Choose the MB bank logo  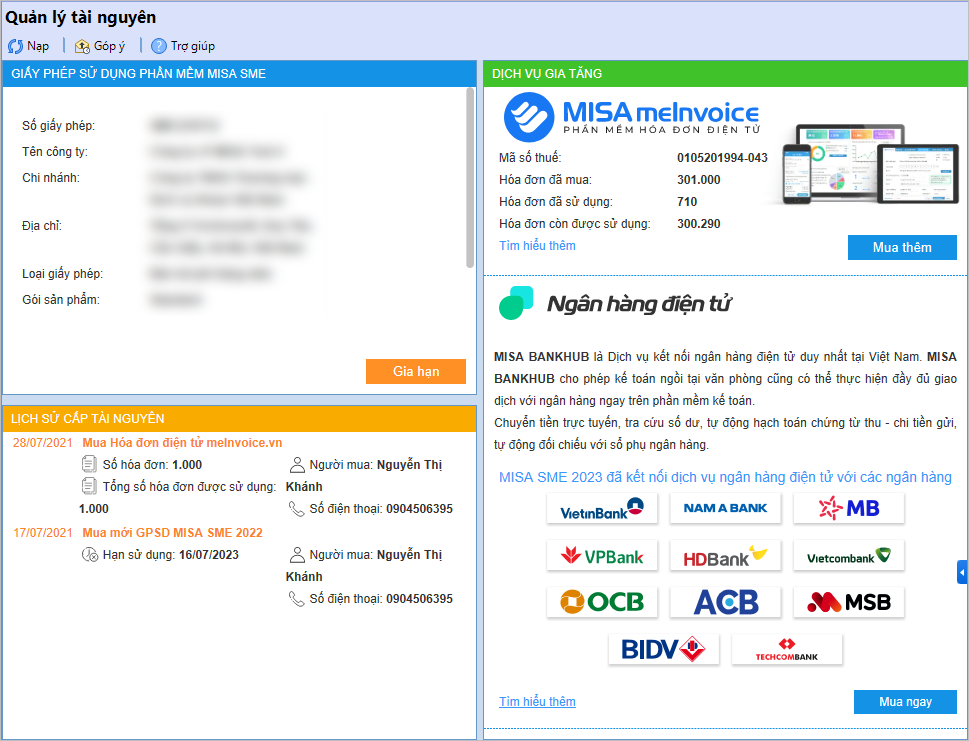[x=848, y=508]
